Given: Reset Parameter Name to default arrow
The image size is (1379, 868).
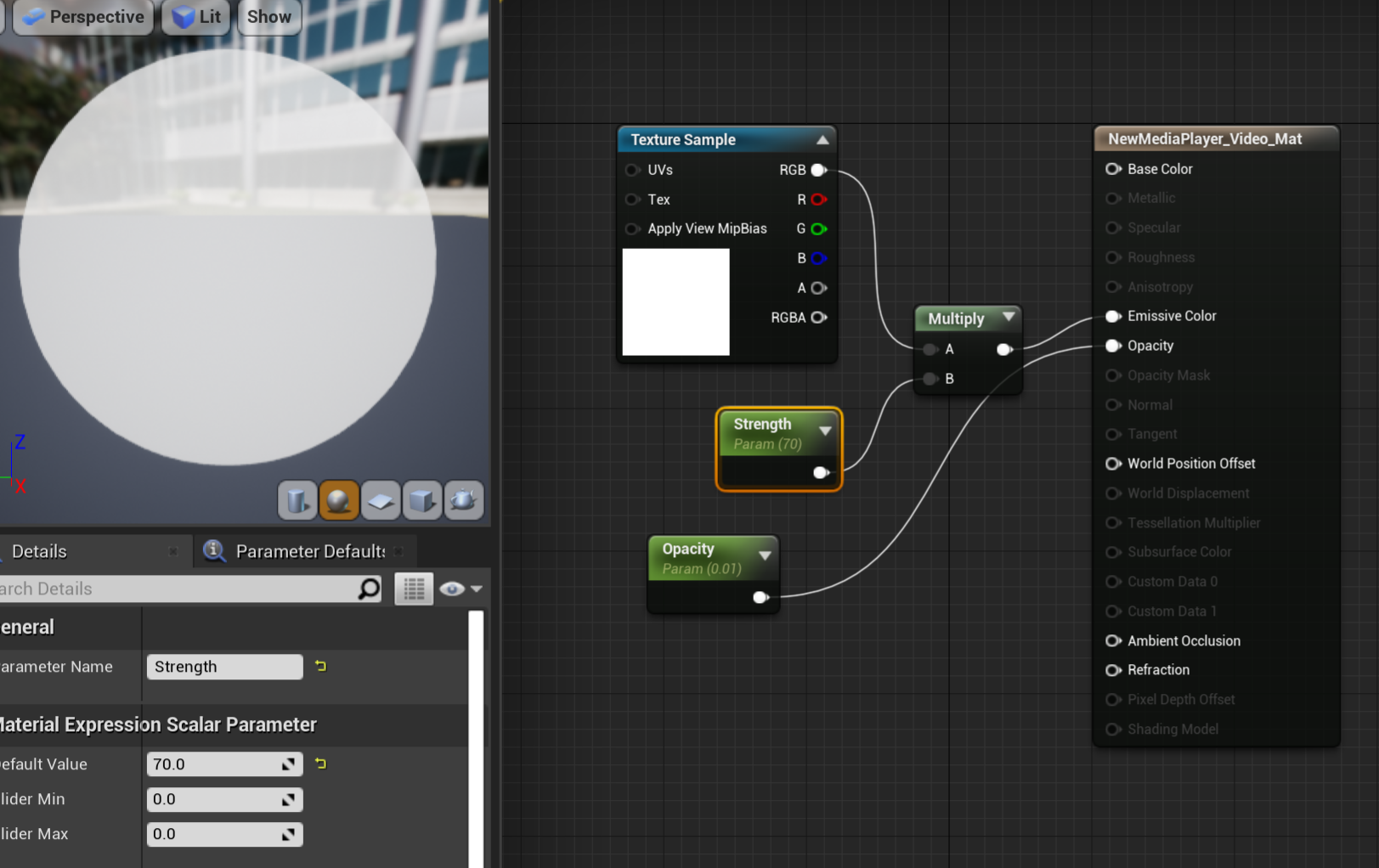Looking at the screenshot, I should [320, 666].
